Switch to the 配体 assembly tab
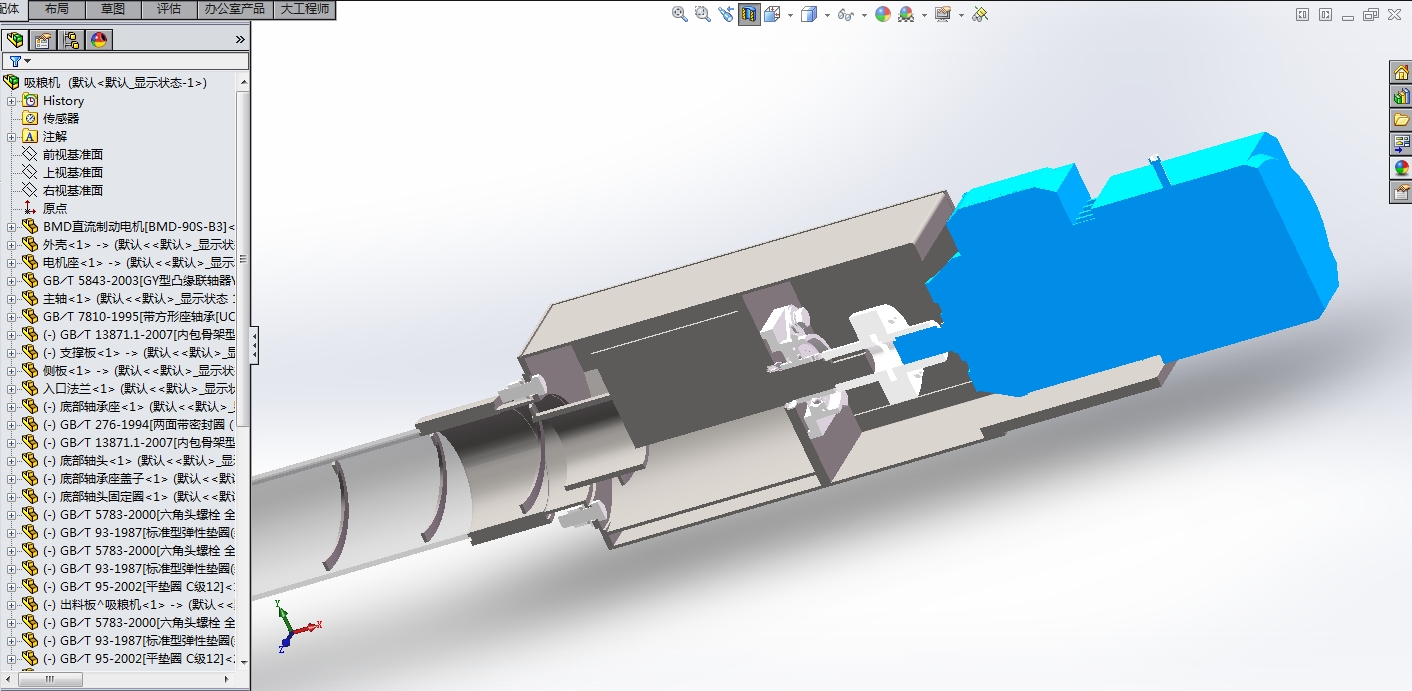Image resolution: width=1412 pixels, height=691 pixels. pyautogui.click(x=12, y=9)
